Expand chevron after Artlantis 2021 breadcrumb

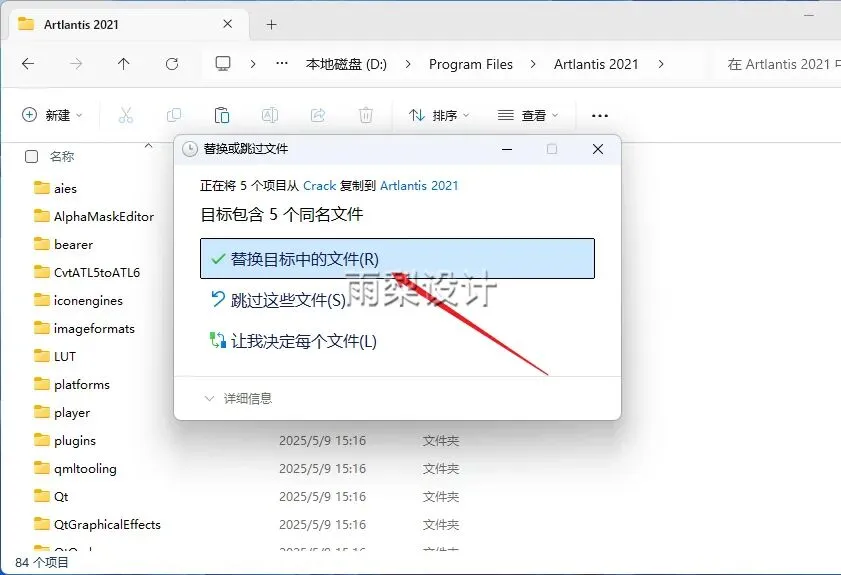661,64
